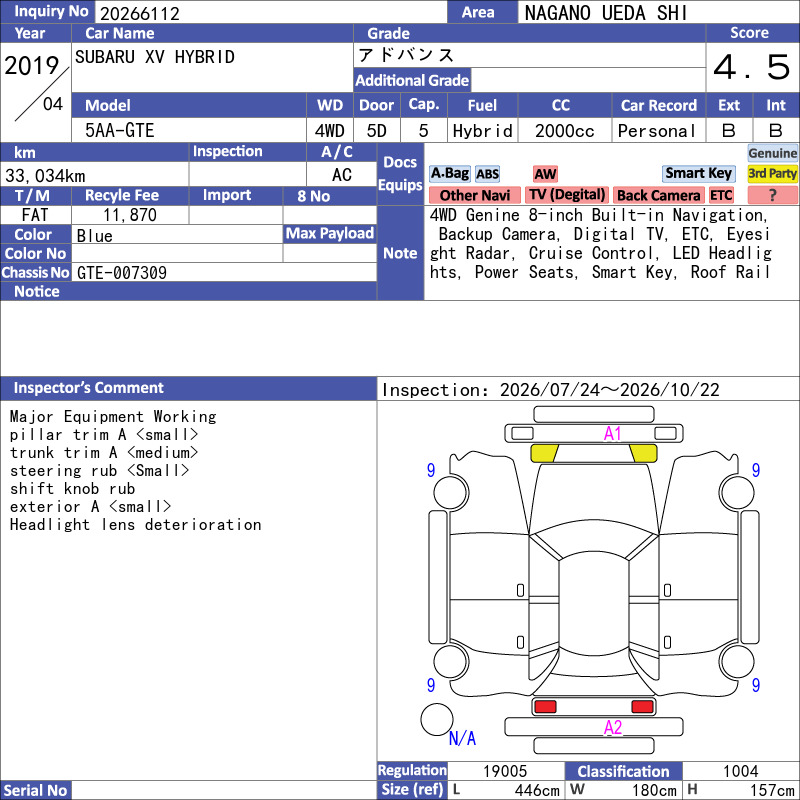Click the yellow left headlight on diagram
800x800 pixels.
pos(544,453)
